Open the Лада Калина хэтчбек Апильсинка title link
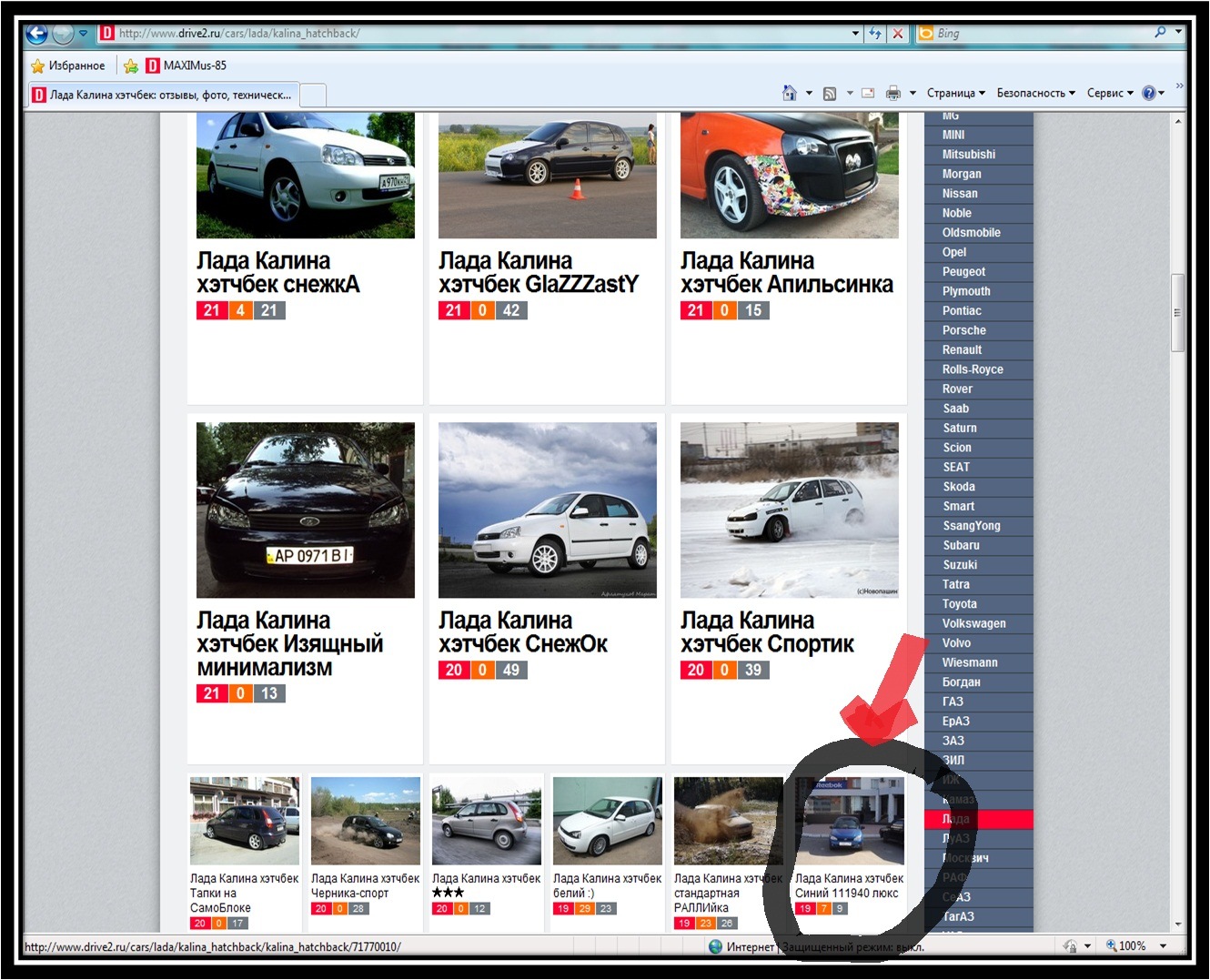The image size is (1210, 980). pyautogui.click(x=787, y=272)
